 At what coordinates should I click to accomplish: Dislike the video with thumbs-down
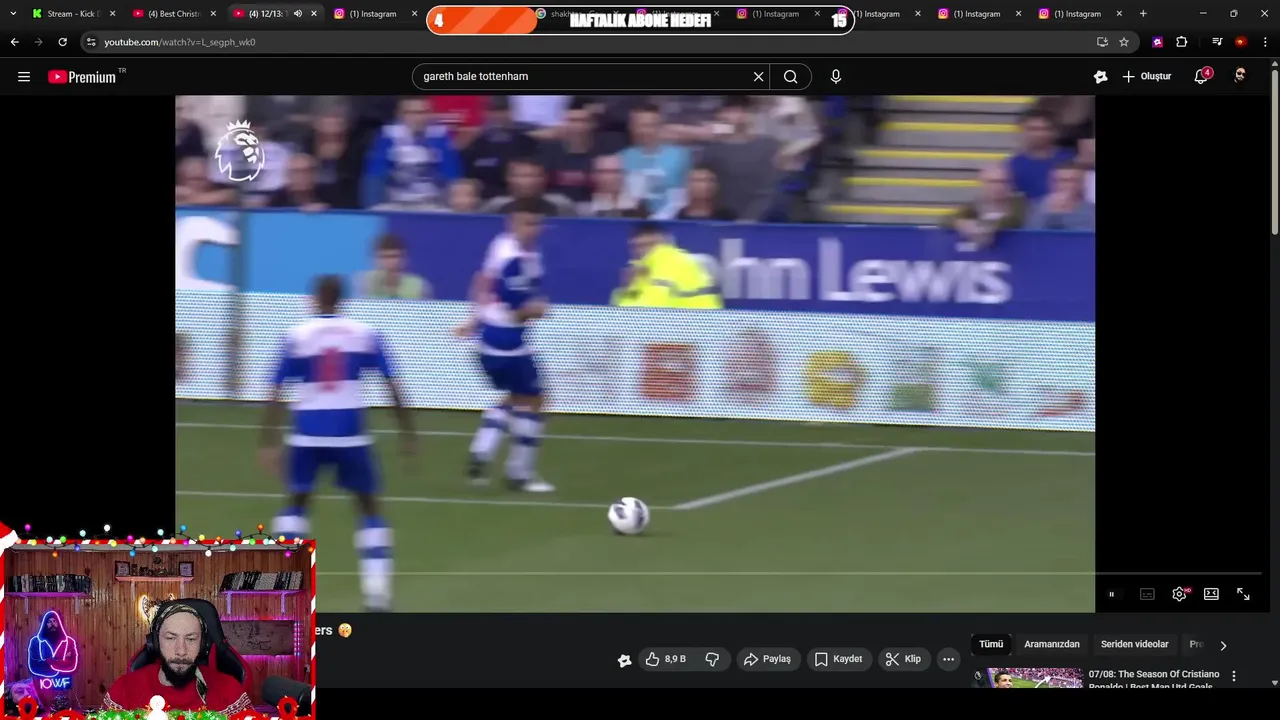(x=712, y=659)
